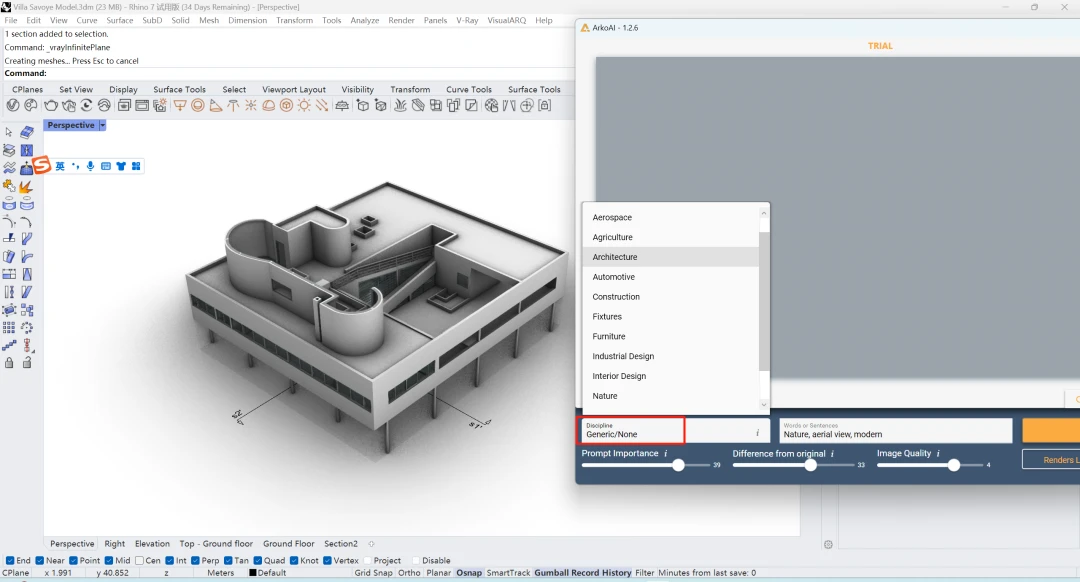Click the orange Sogou S logo icon
The image size is (1080, 582).
tap(42, 165)
